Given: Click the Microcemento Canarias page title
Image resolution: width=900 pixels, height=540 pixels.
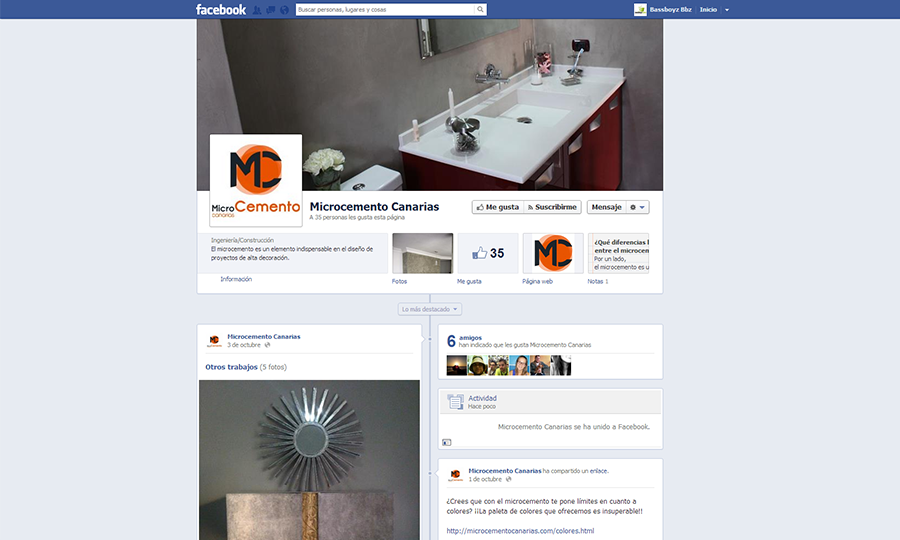Looking at the screenshot, I should (x=374, y=207).
